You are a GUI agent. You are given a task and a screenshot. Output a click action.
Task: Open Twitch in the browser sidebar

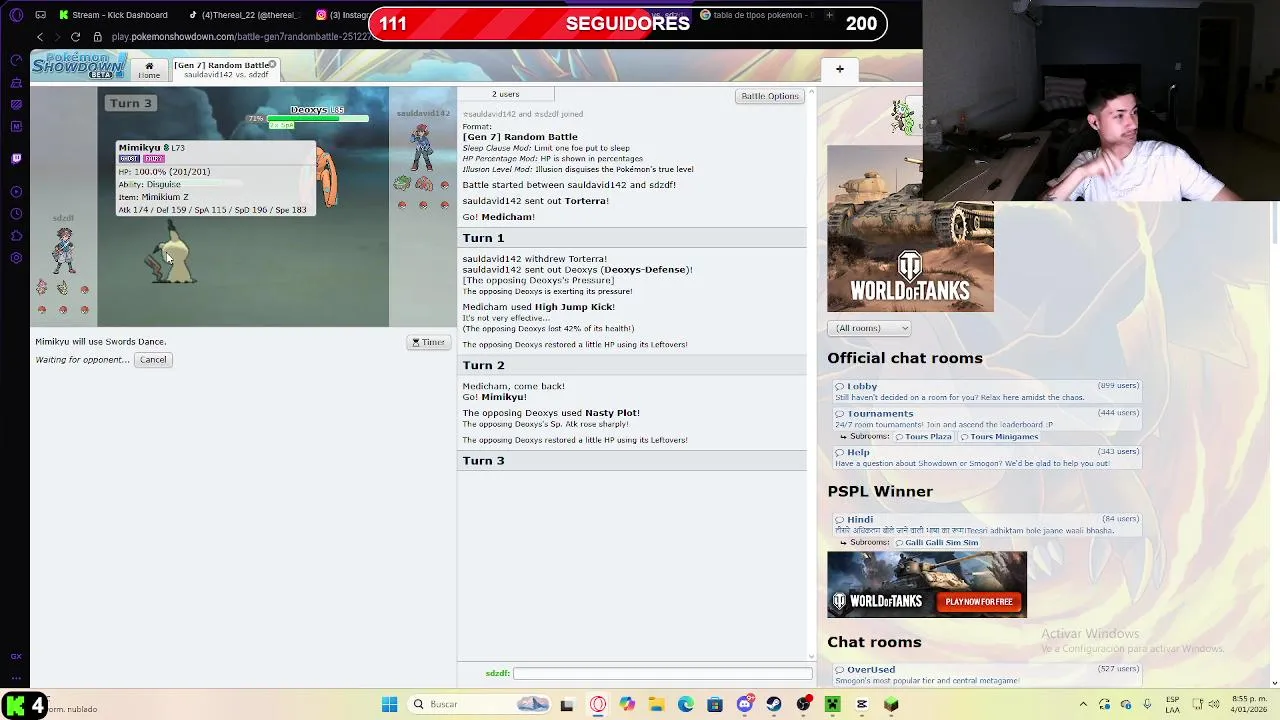16,158
